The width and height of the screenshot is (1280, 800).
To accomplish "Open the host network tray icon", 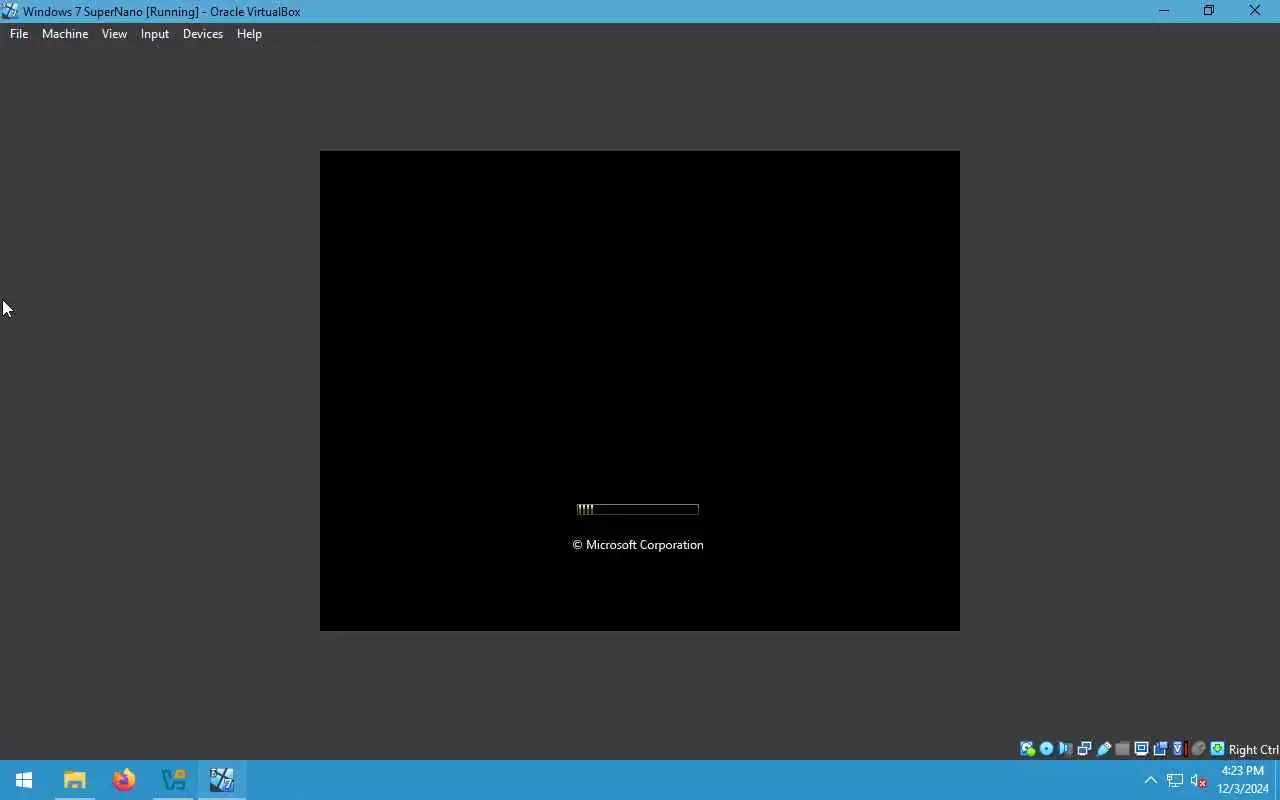I will pyautogui.click(x=1175, y=780).
